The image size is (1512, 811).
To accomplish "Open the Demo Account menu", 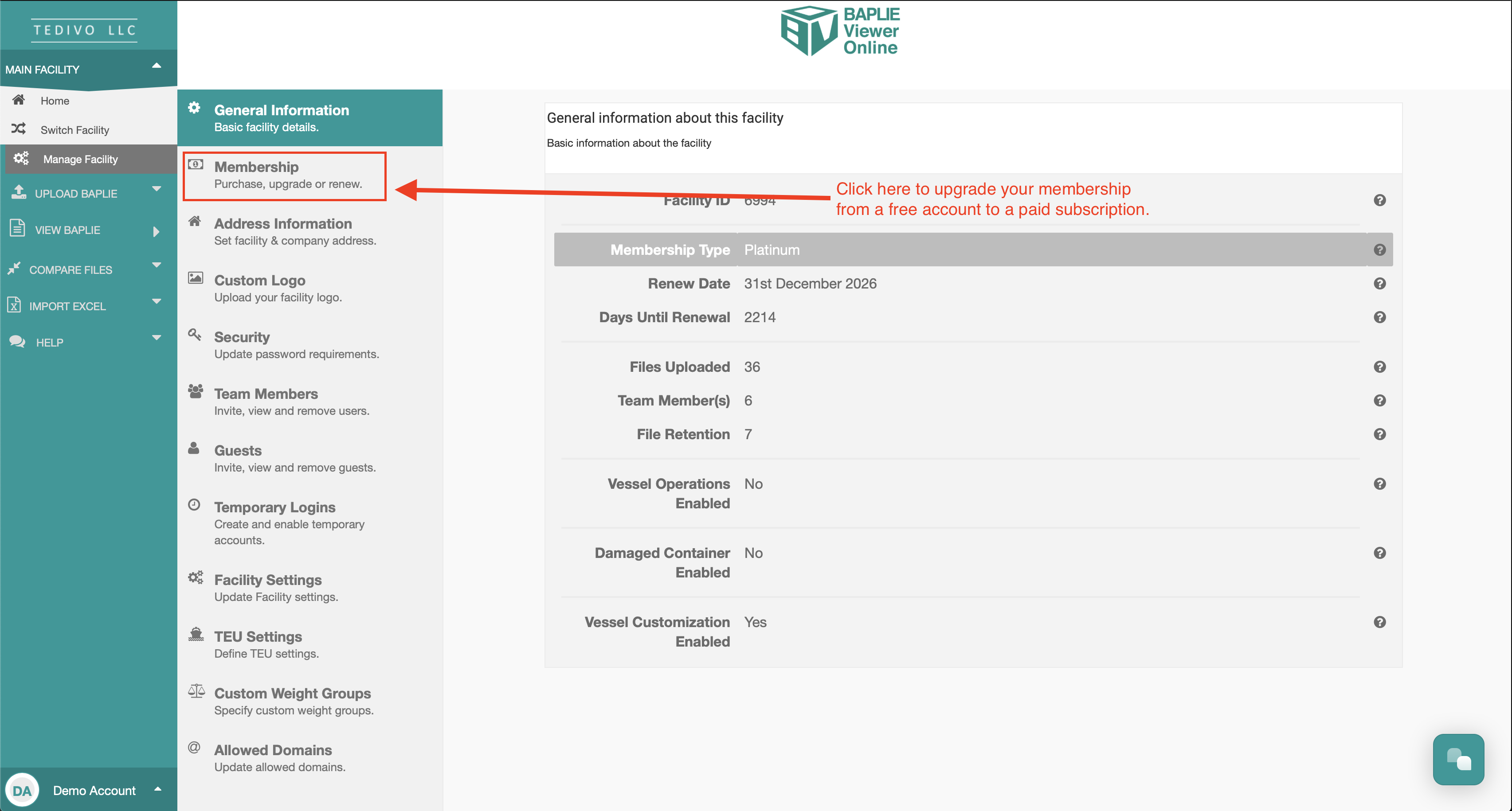I will click(x=94, y=791).
